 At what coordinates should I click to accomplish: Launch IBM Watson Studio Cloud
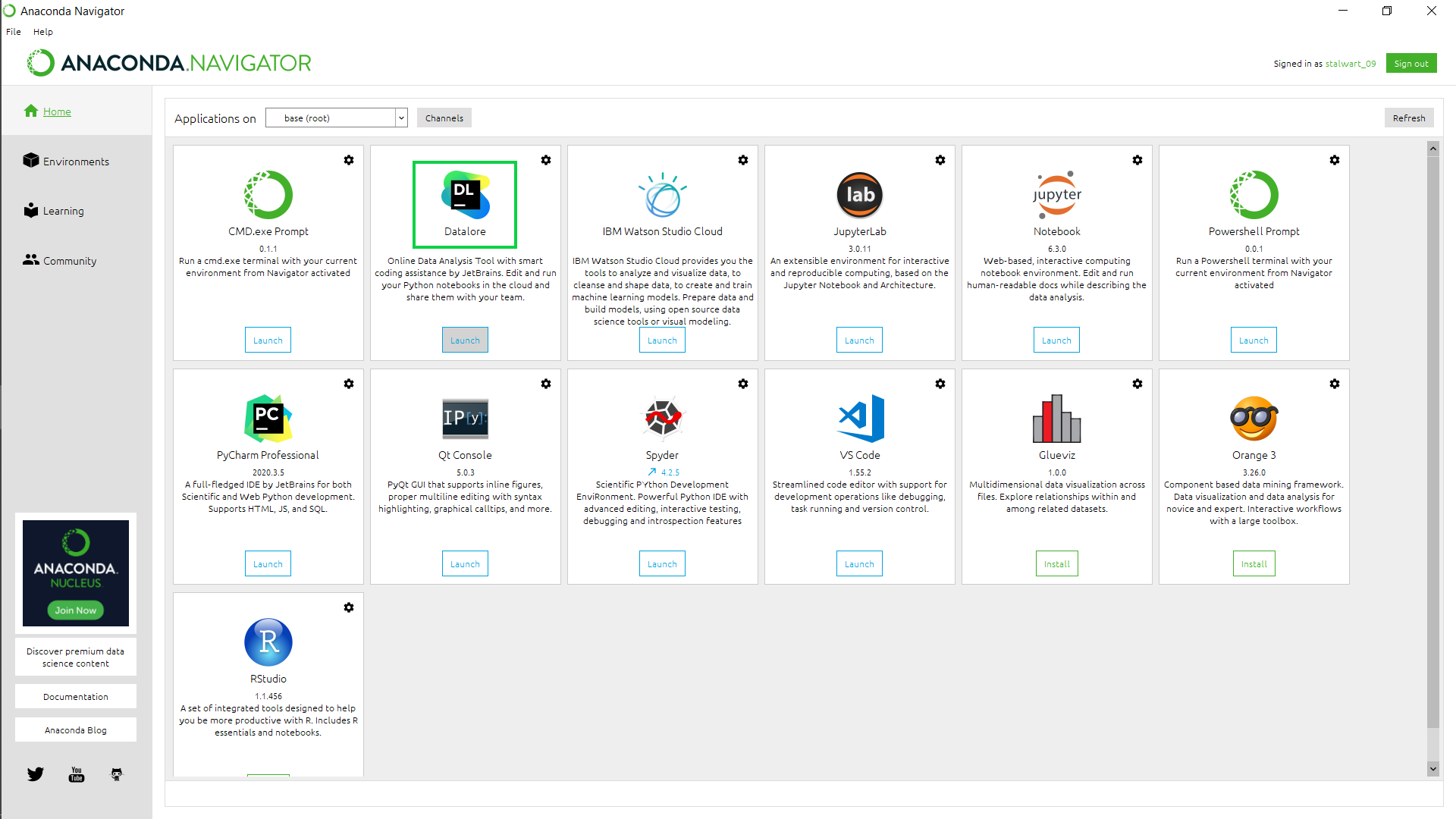(662, 340)
